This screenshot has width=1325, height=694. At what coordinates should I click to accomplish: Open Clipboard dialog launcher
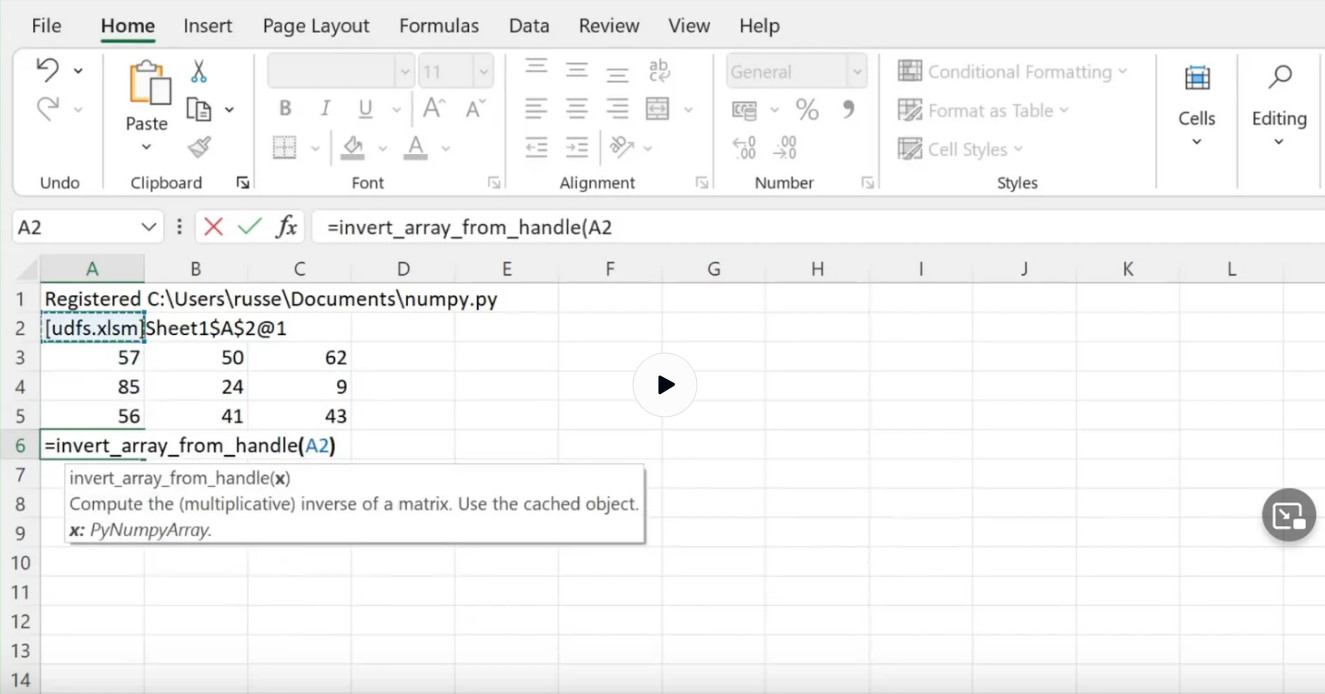[242, 183]
